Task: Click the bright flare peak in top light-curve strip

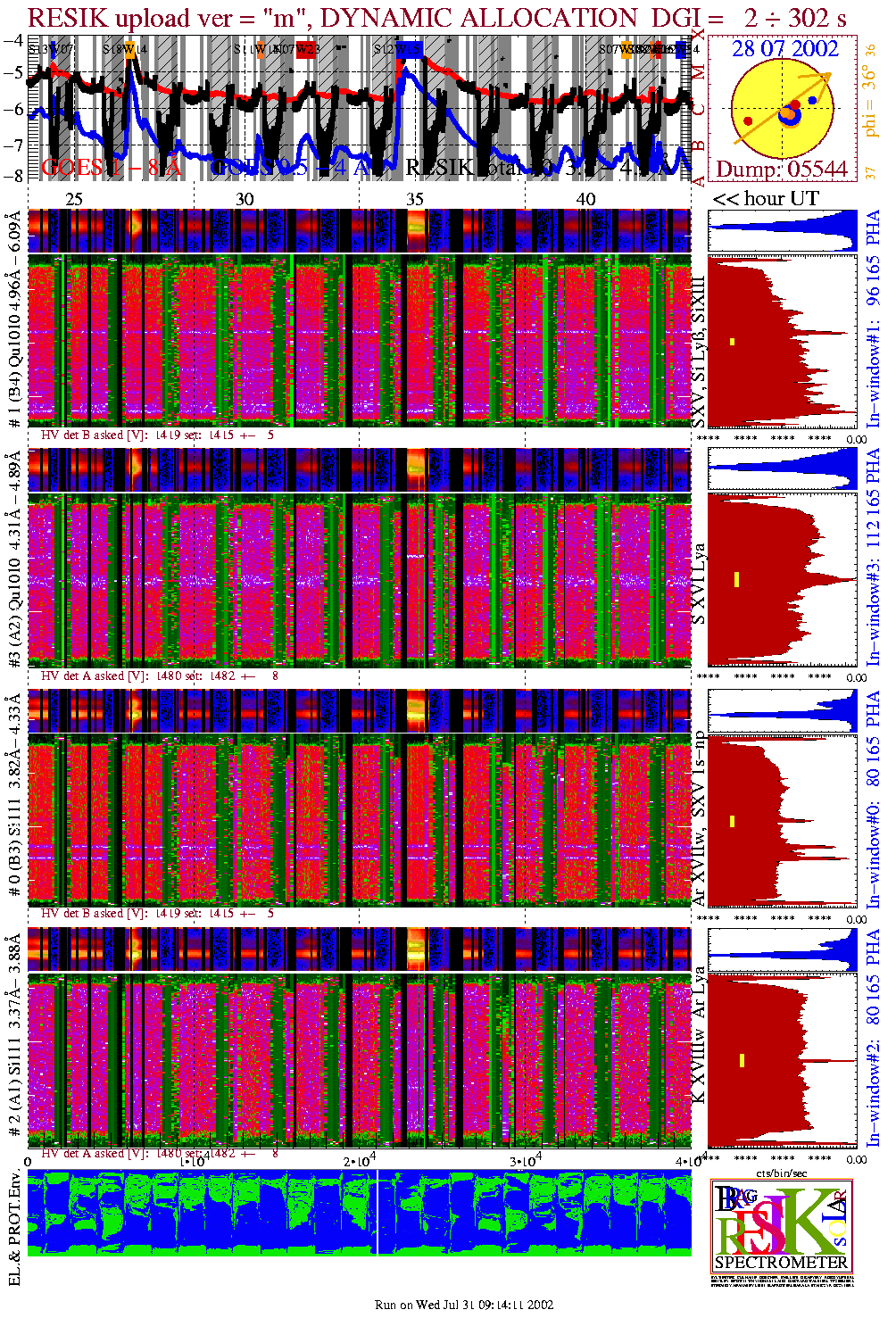Action: click(x=416, y=231)
